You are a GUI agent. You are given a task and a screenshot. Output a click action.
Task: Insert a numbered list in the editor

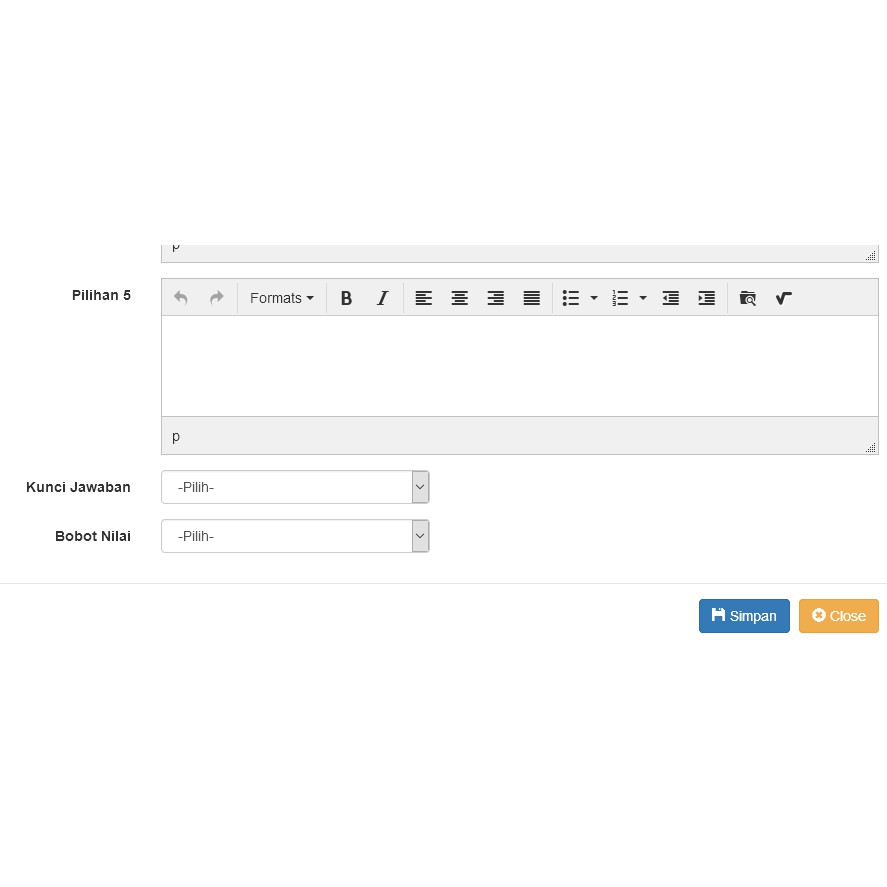(620, 298)
